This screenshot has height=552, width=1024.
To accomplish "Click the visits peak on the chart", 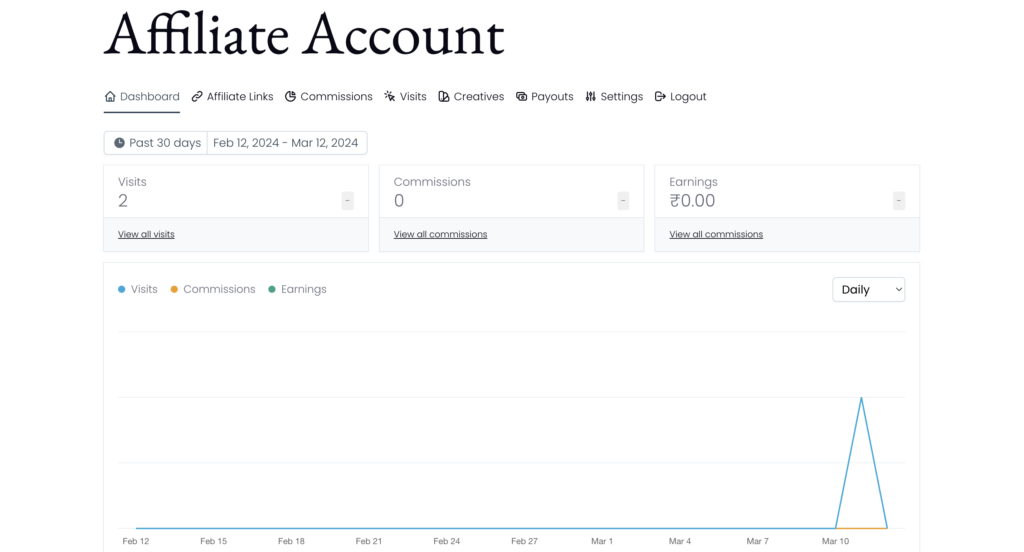I will 861,398.
